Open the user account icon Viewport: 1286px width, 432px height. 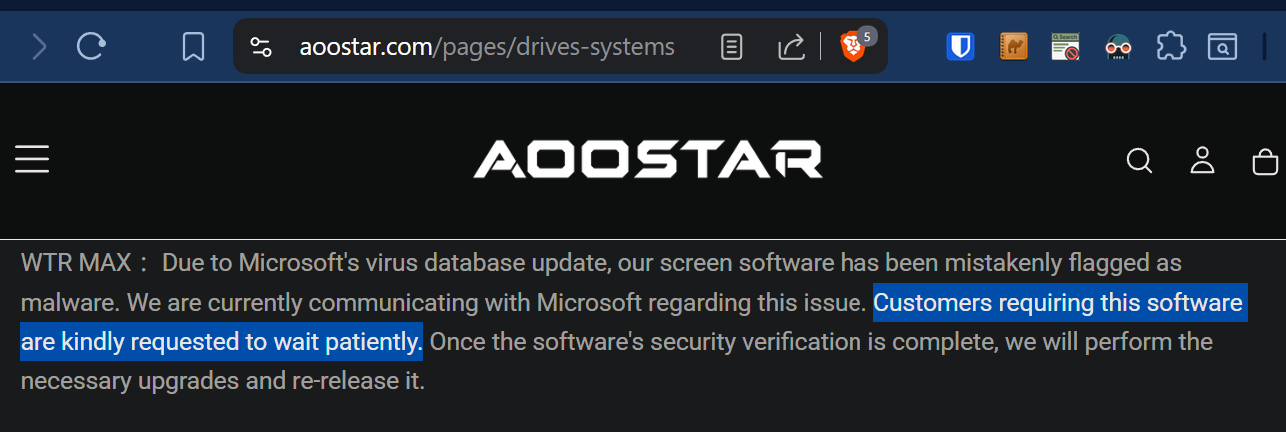pyautogui.click(x=1202, y=161)
